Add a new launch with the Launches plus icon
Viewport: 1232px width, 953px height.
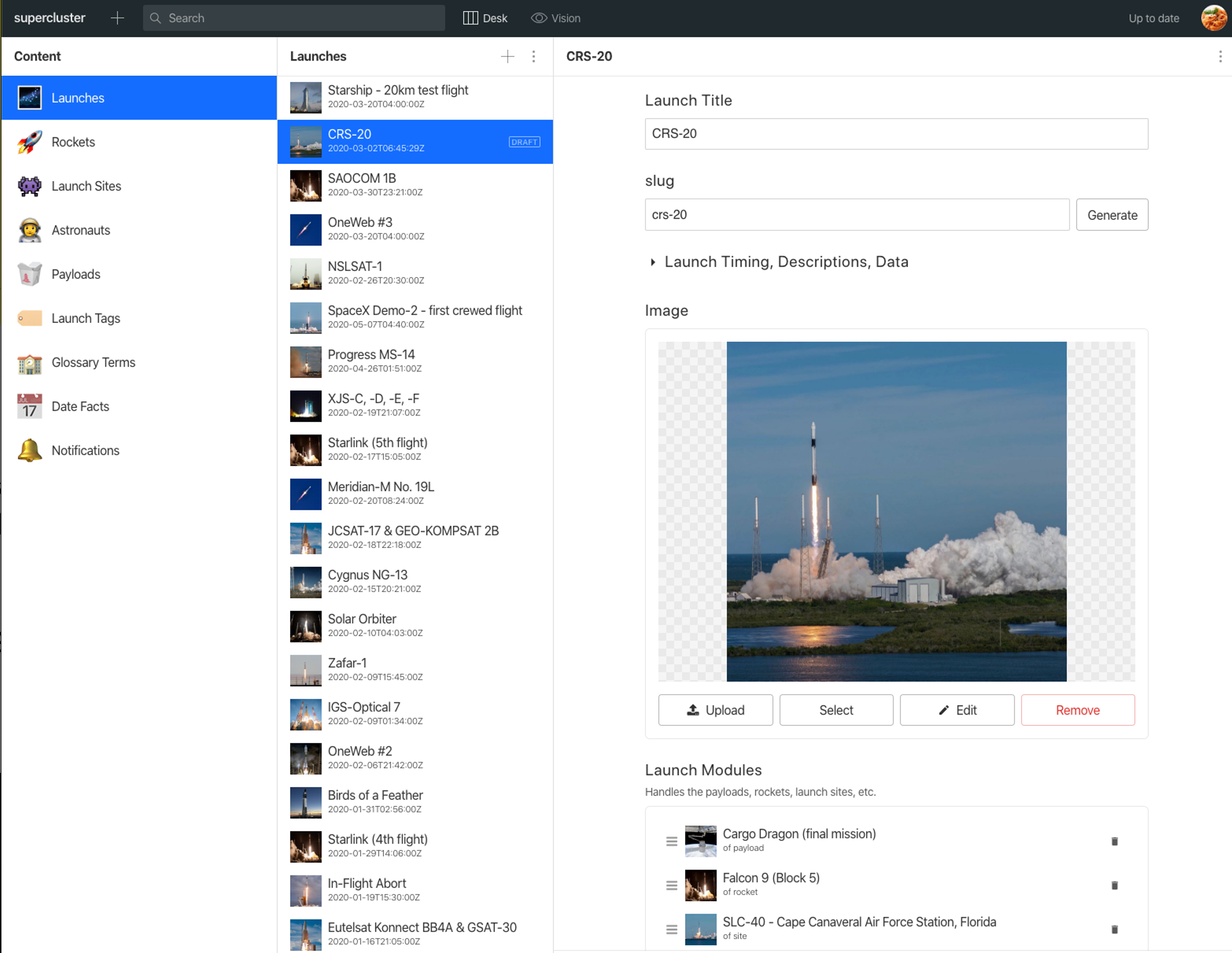(507, 56)
